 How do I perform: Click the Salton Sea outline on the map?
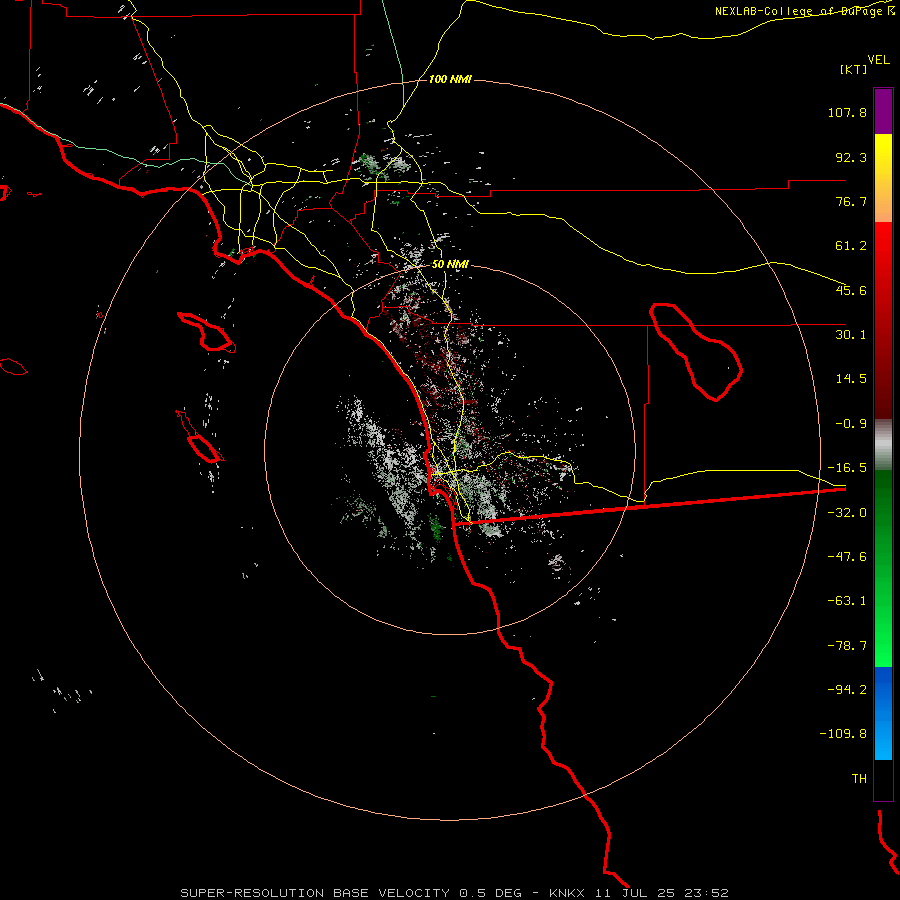tap(696, 351)
